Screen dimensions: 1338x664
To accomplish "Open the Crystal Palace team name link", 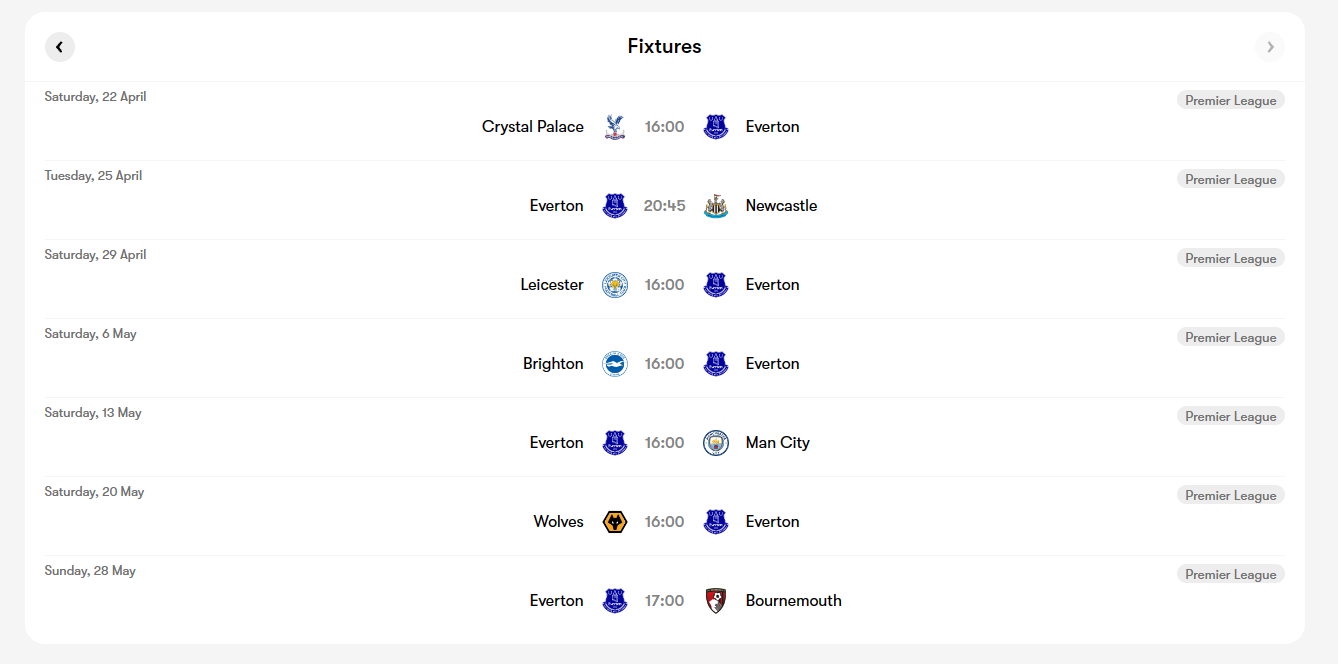I will click(533, 127).
